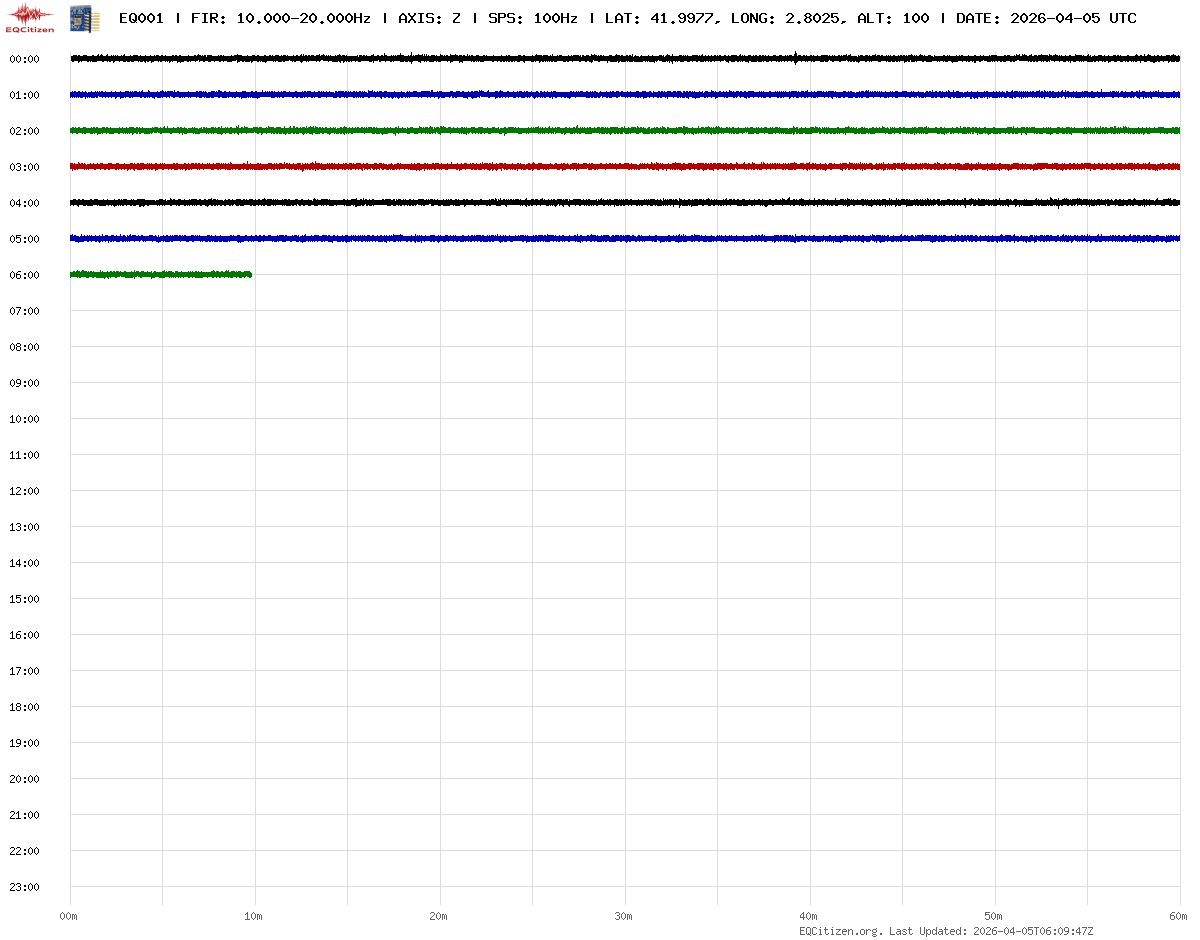Open the EQCitizen.org footer link

click(840, 931)
